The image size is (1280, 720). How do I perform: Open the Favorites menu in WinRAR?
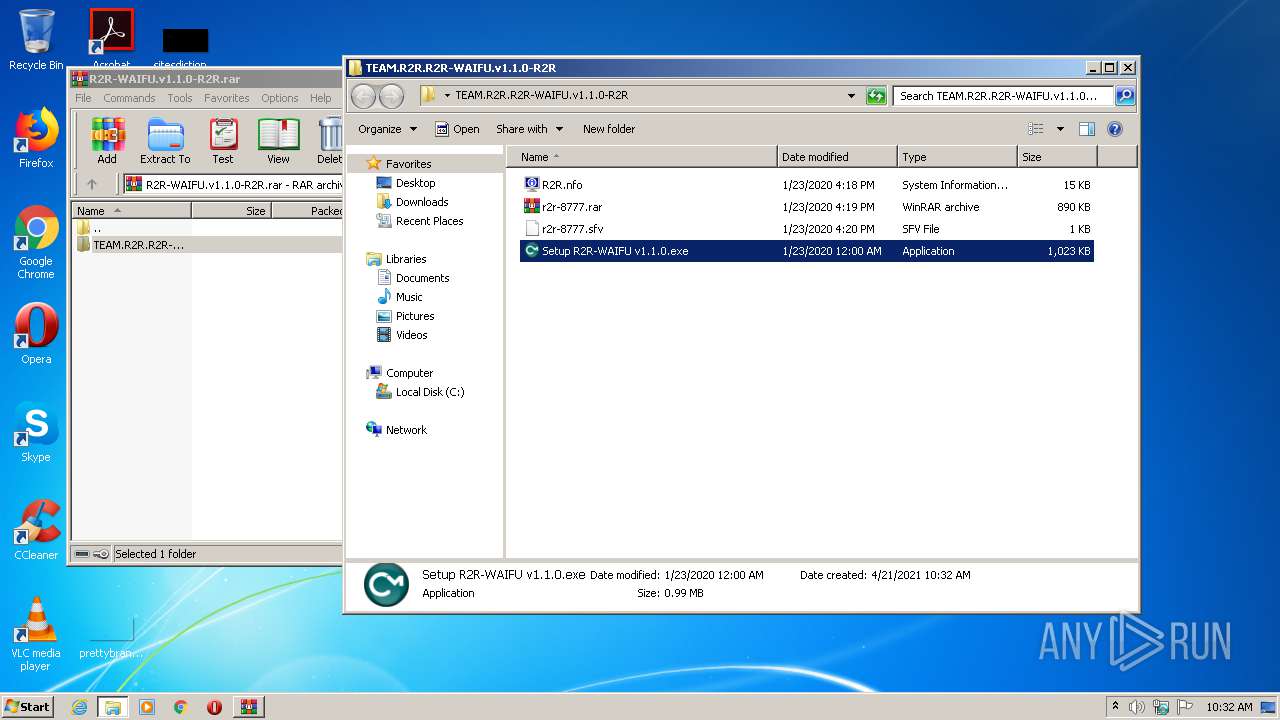tap(227, 98)
